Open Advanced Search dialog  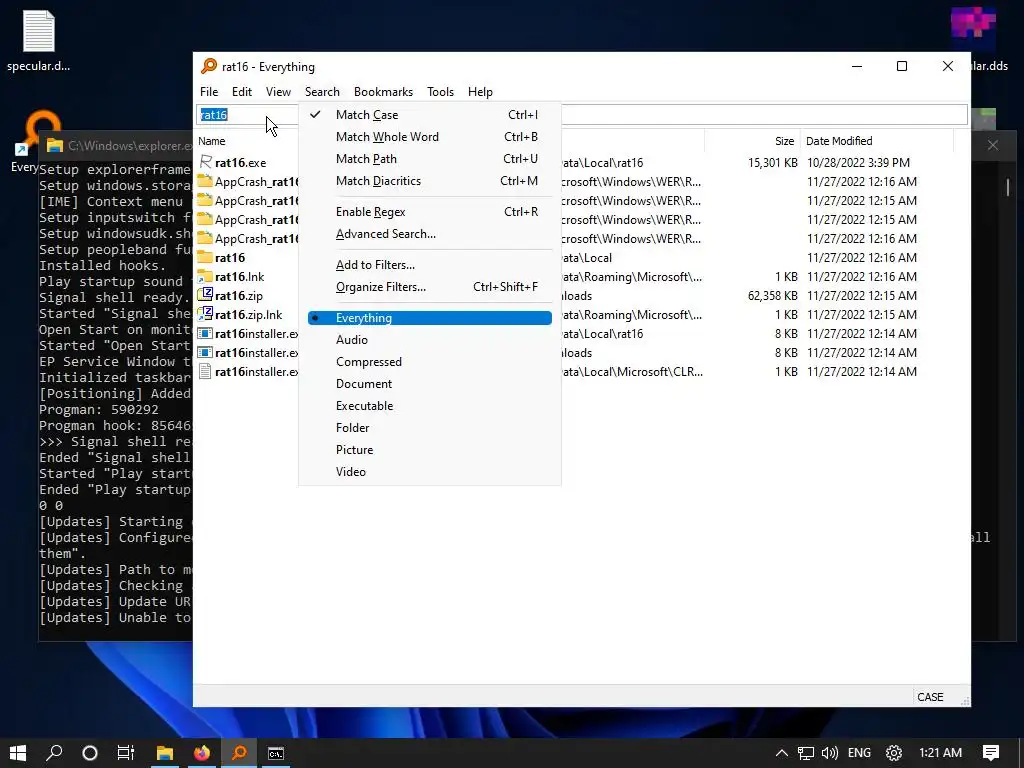coord(430,234)
